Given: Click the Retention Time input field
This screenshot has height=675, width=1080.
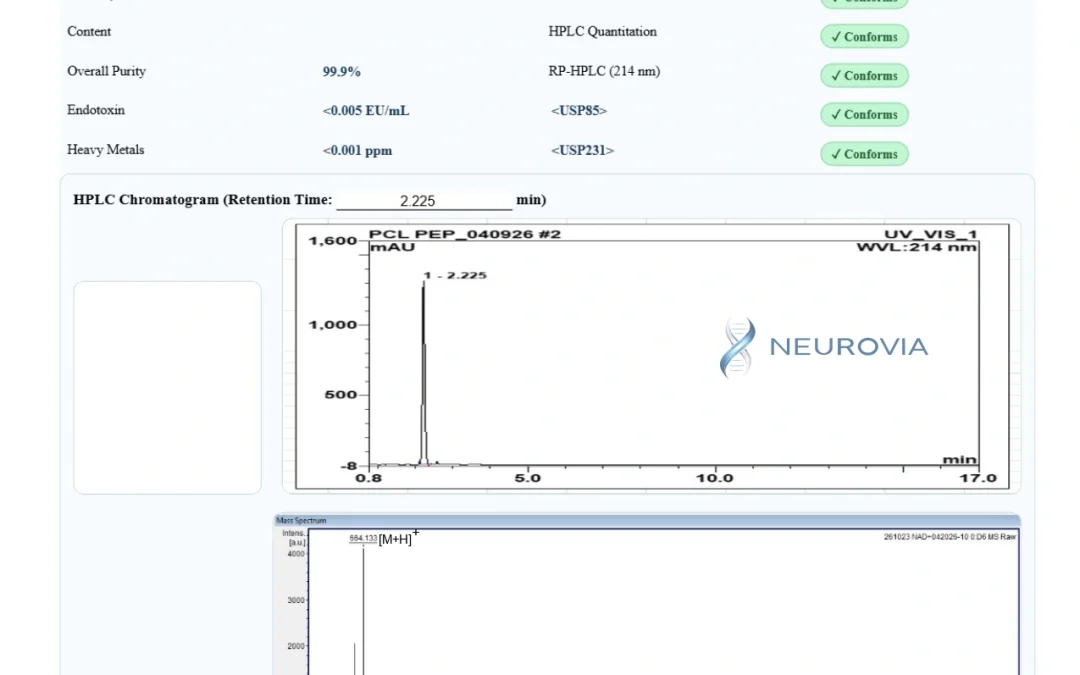Looking at the screenshot, I should (424, 200).
